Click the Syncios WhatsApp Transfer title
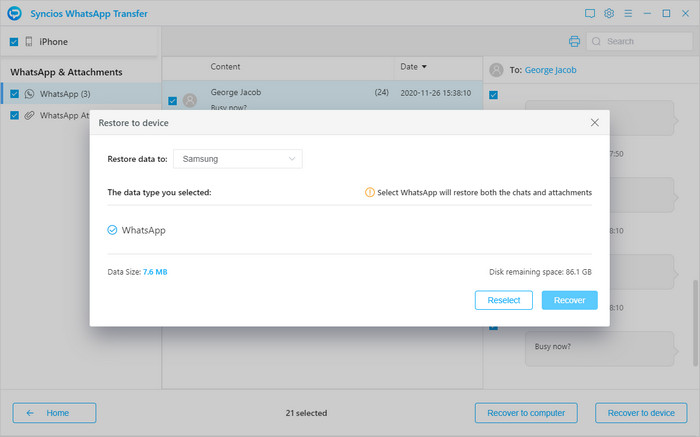The image size is (700, 437). [x=89, y=13]
